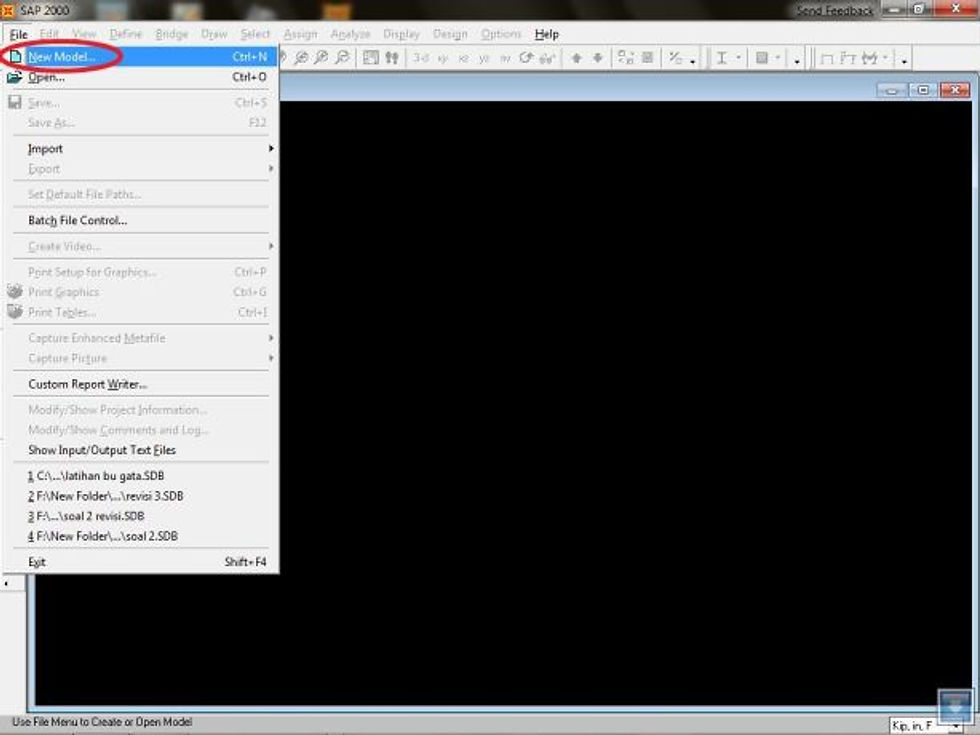Select Show Input/Output Text Files
The image size is (980, 735).
click(x=140, y=450)
